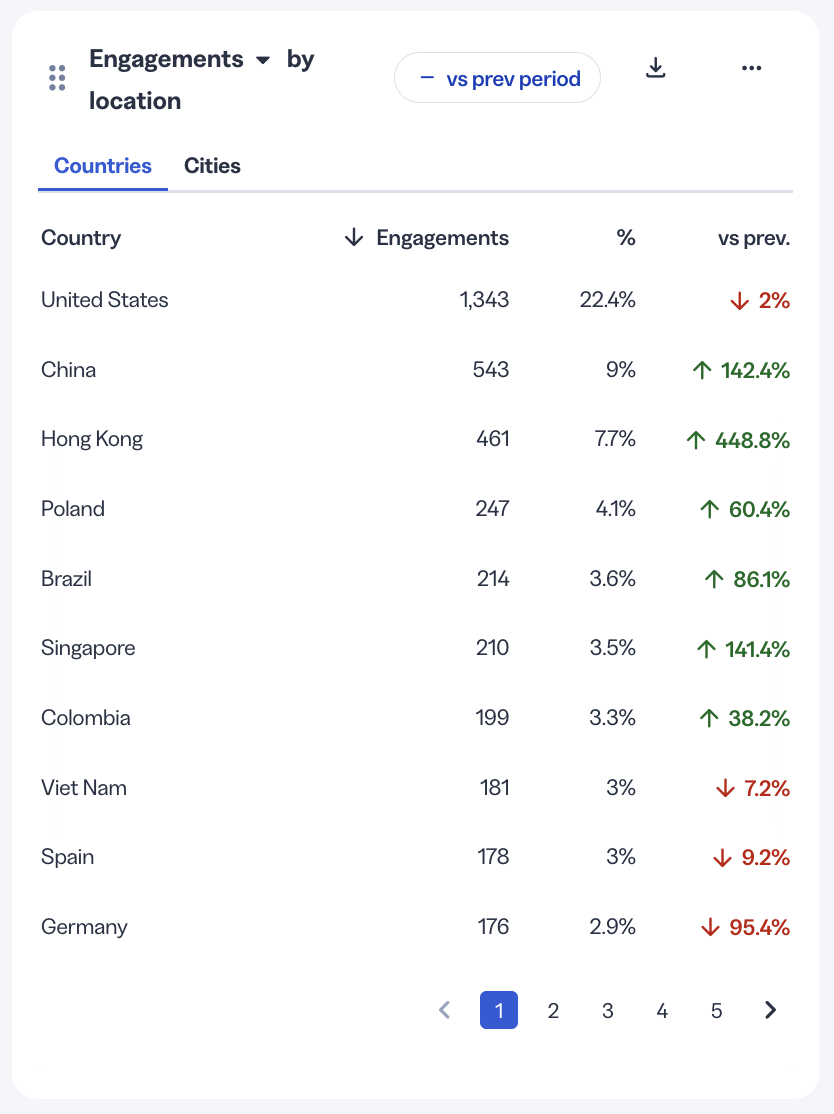Switch to the Cities tab
This screenshot has height=1114, width=834.
coord(212,166)
